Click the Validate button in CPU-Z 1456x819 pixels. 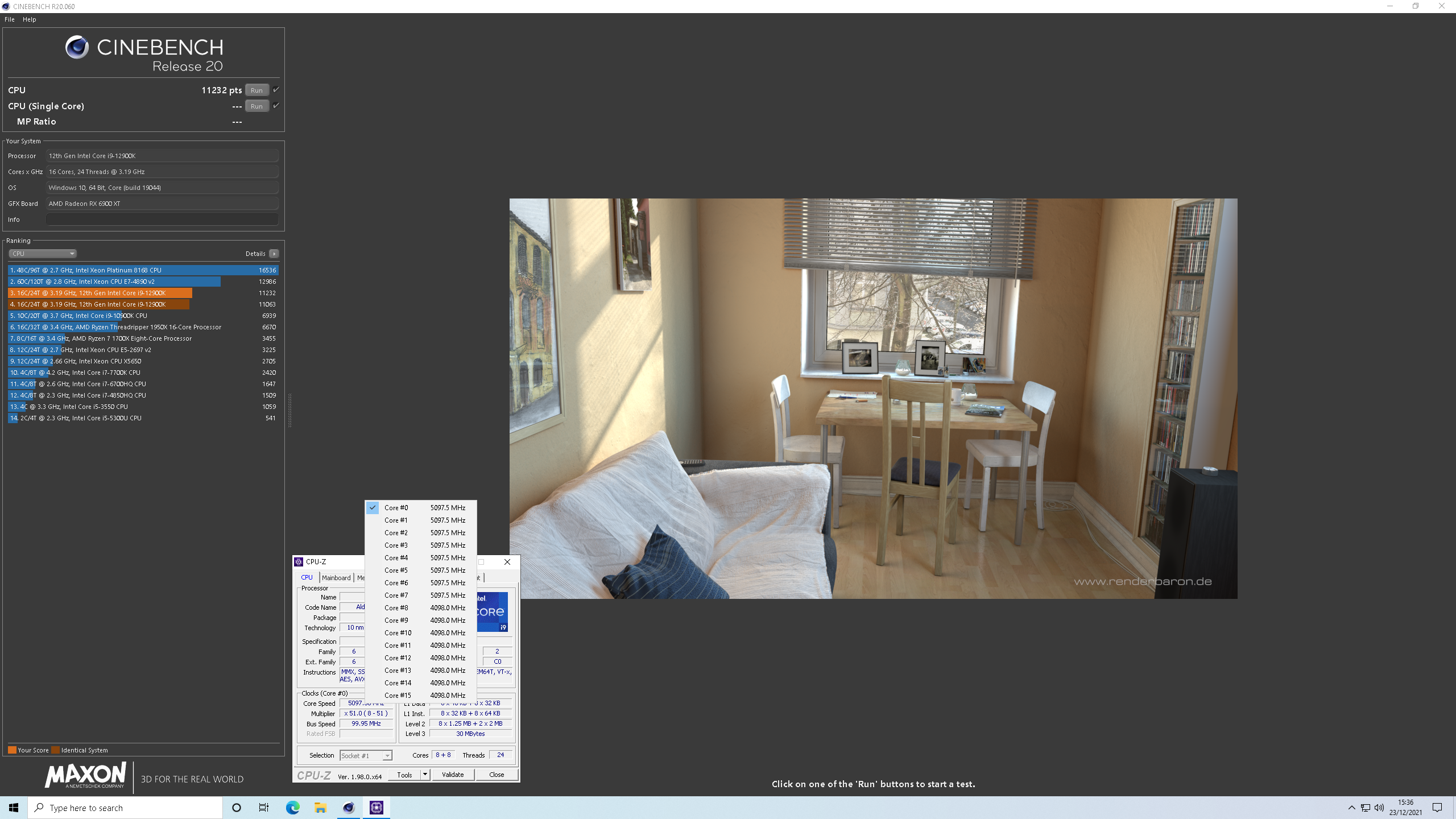point(453,775)
